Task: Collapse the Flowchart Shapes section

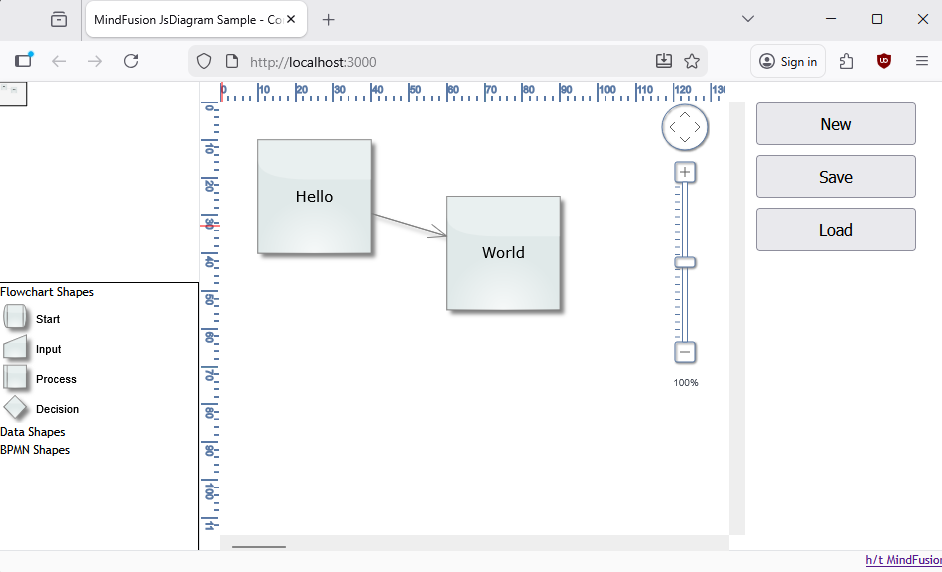Action: pos(47,292)
